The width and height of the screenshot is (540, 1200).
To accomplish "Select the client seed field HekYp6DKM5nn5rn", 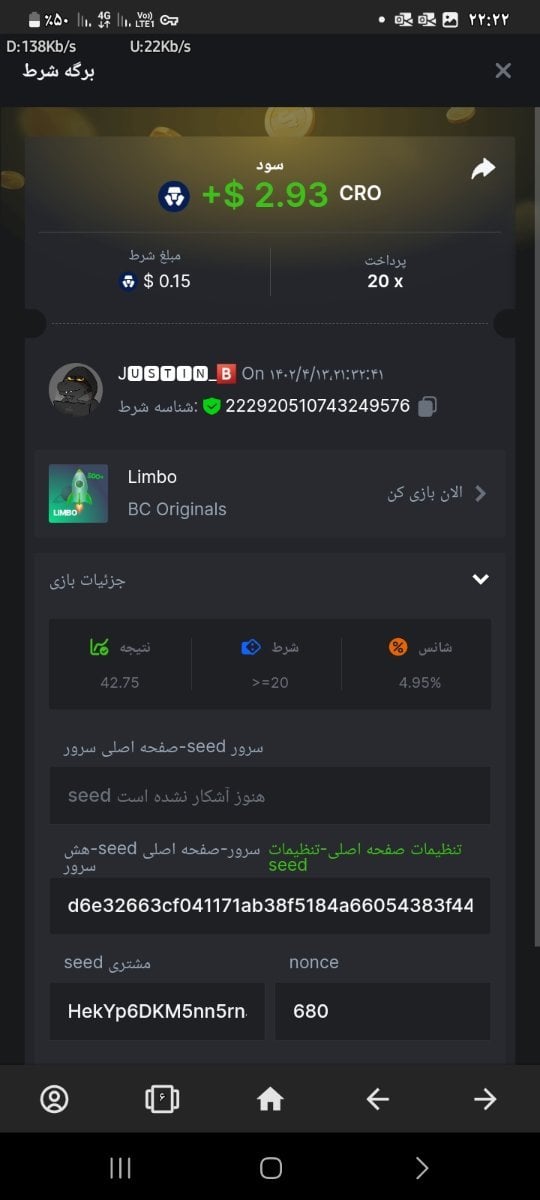I will (x=157, y=1011).
